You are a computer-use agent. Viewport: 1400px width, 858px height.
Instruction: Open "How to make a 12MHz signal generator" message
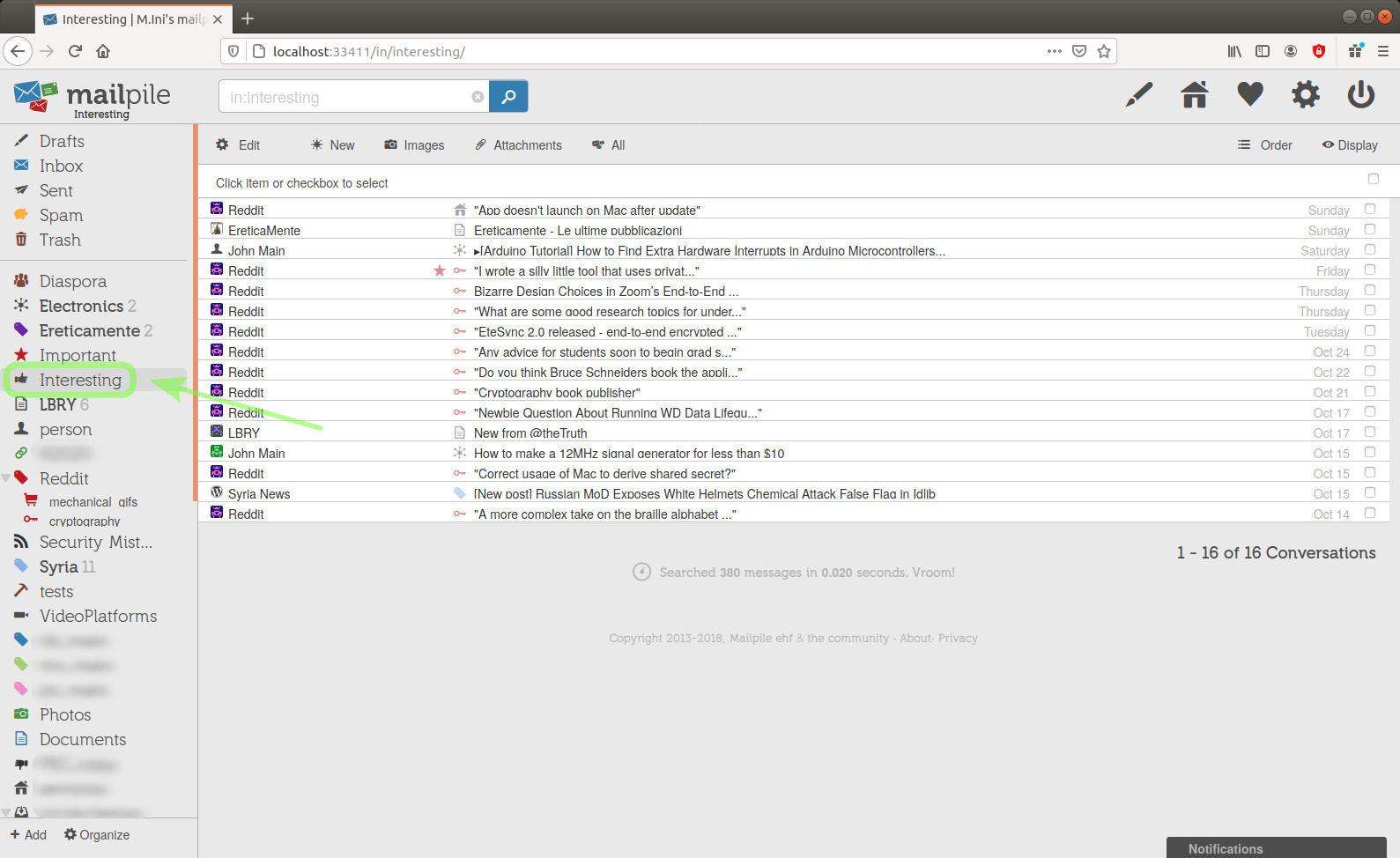pyautogui.click(x=628, y=454)
